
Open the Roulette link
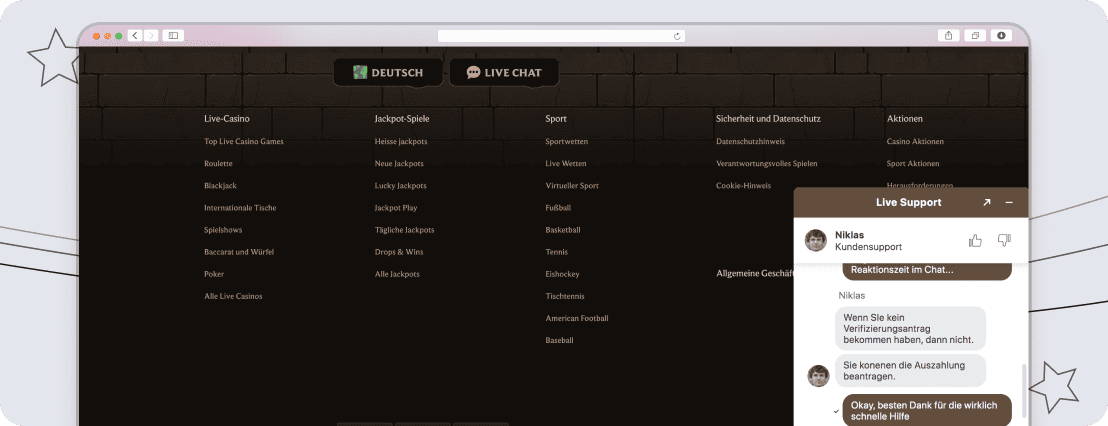[218, 163]
